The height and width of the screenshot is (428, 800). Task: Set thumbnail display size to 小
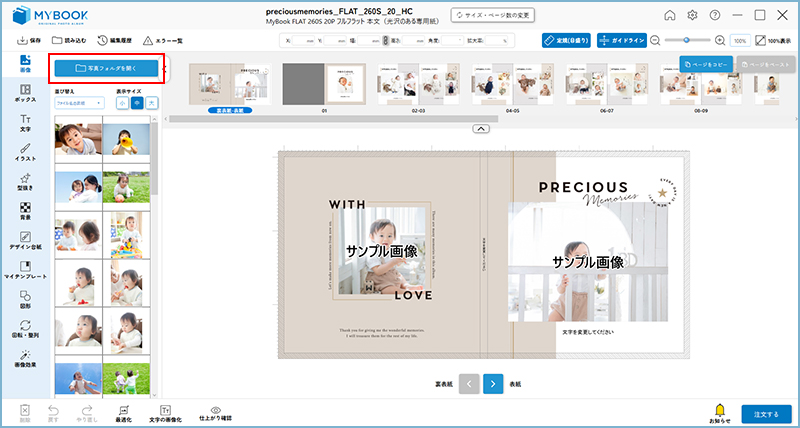[122, 103]
